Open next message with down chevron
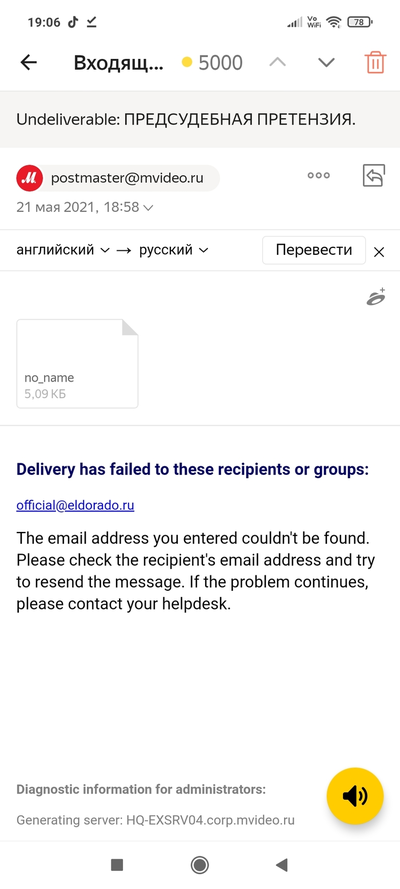The width and height of the screenshot is (400, 889). (x=326, y=62)
